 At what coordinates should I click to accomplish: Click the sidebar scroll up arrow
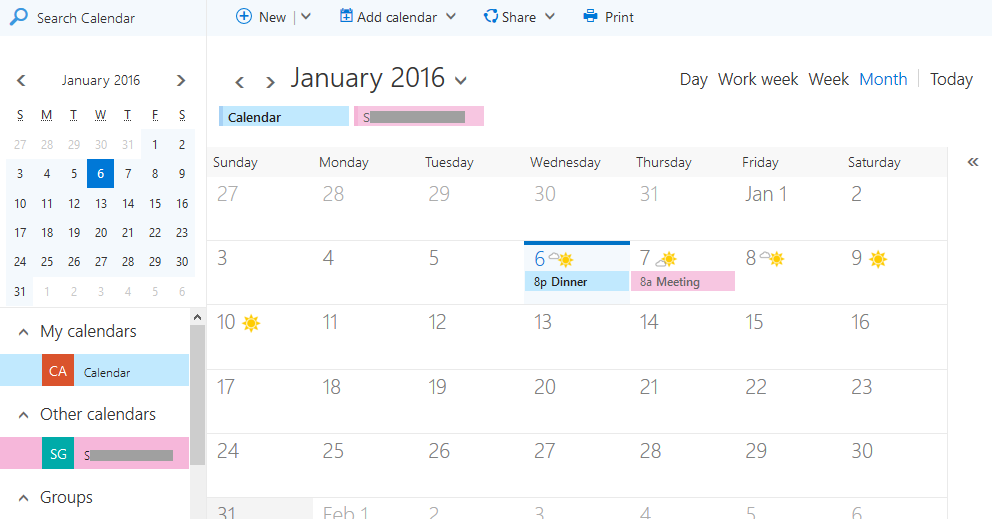[197, 318]
